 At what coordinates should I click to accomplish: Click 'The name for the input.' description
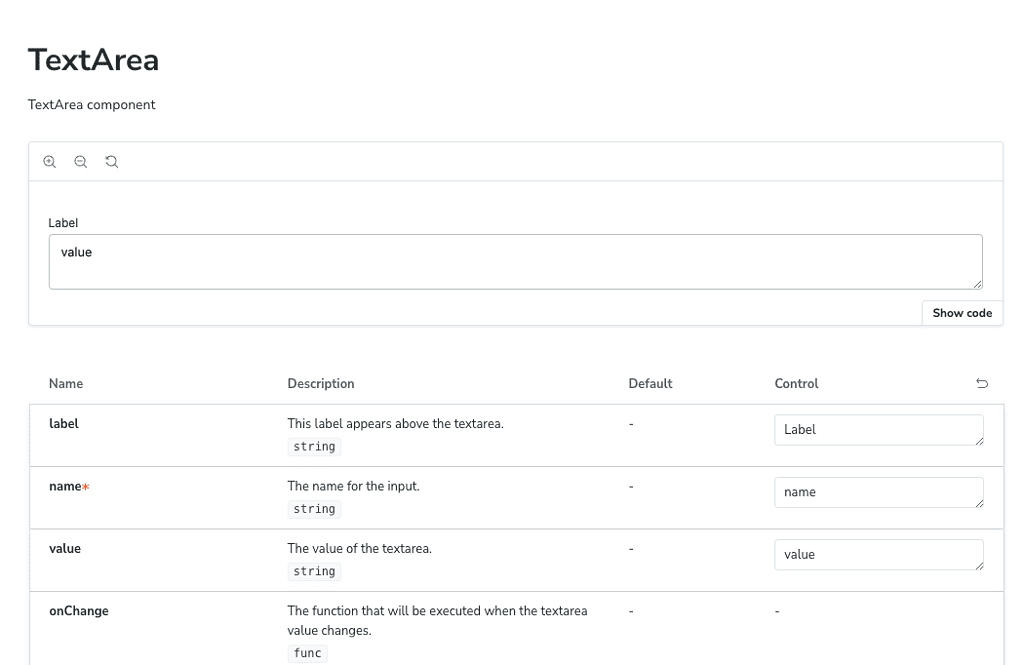point(353,486)
